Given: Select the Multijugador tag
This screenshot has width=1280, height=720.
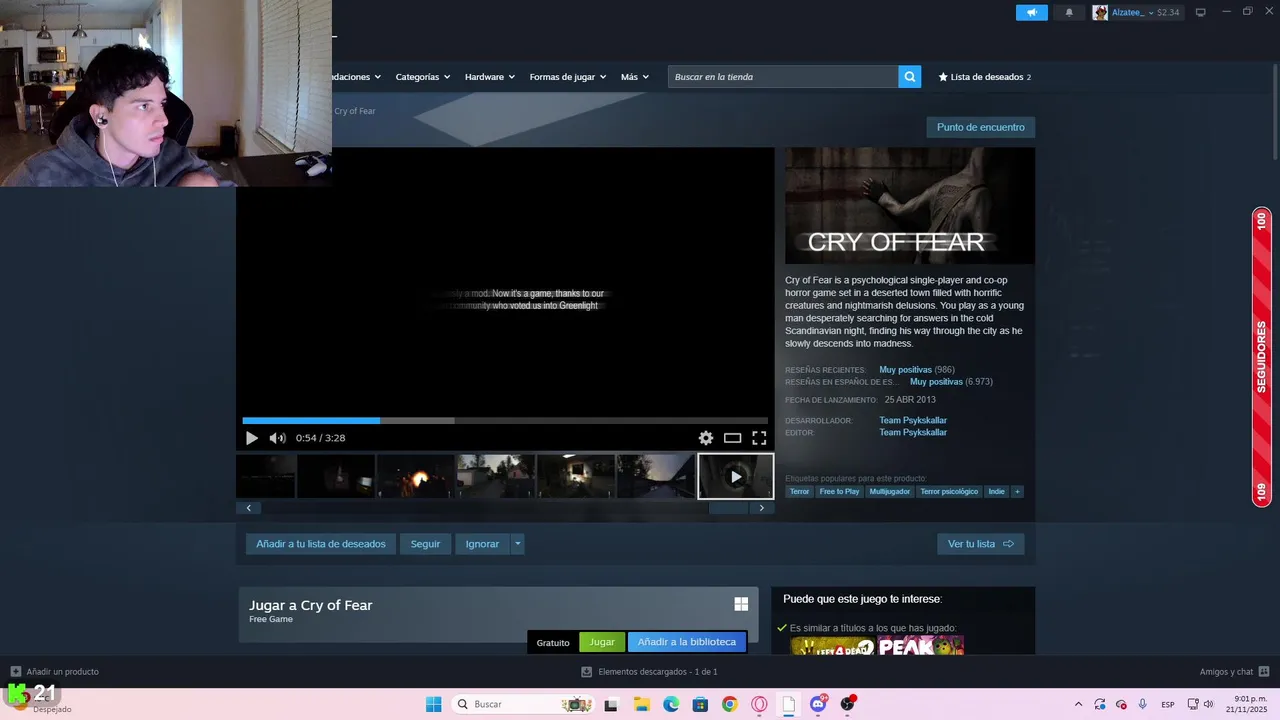Looking at the screenshot, I should tap(890, 492).
